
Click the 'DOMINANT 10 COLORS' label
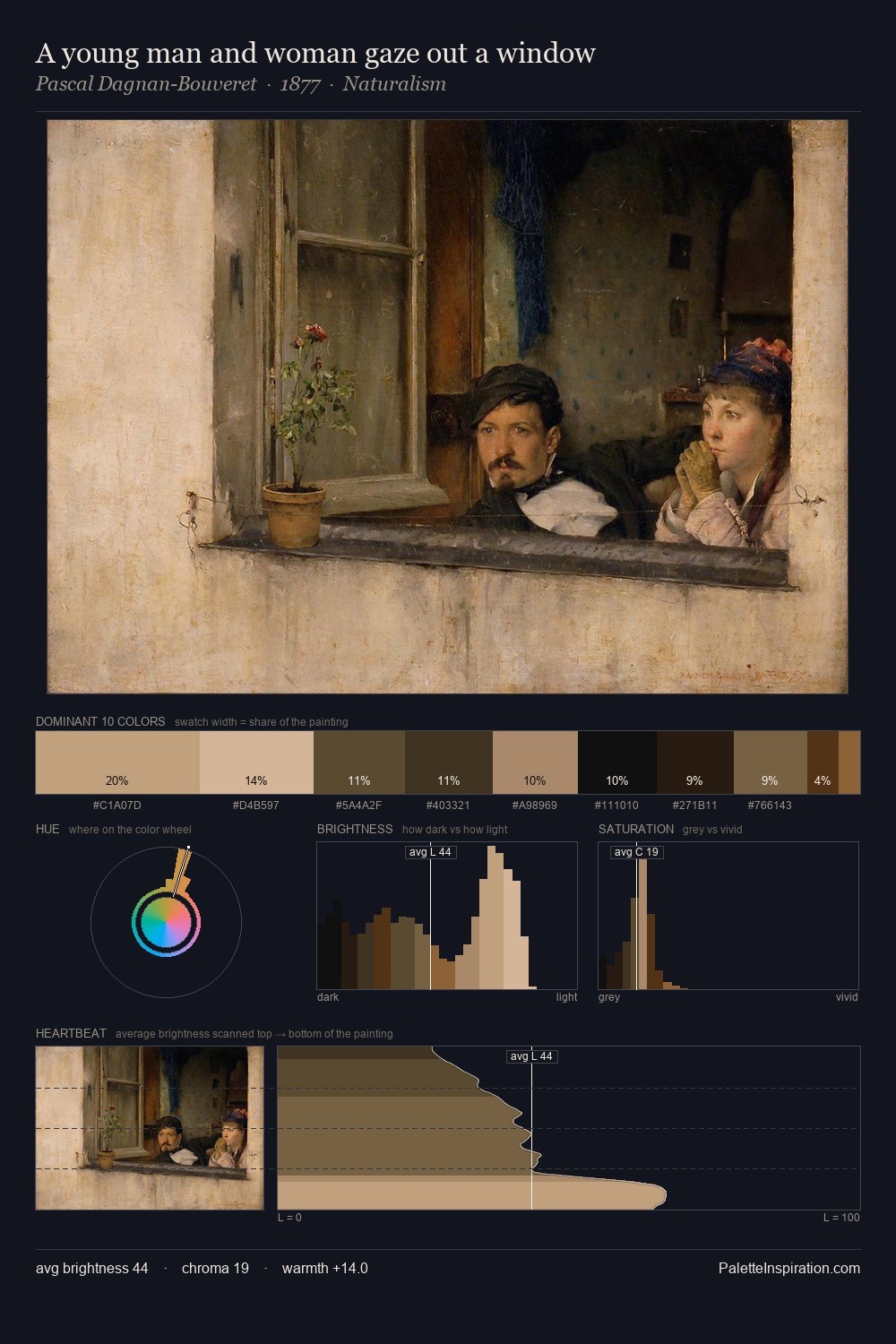click(x=100, y=721)
